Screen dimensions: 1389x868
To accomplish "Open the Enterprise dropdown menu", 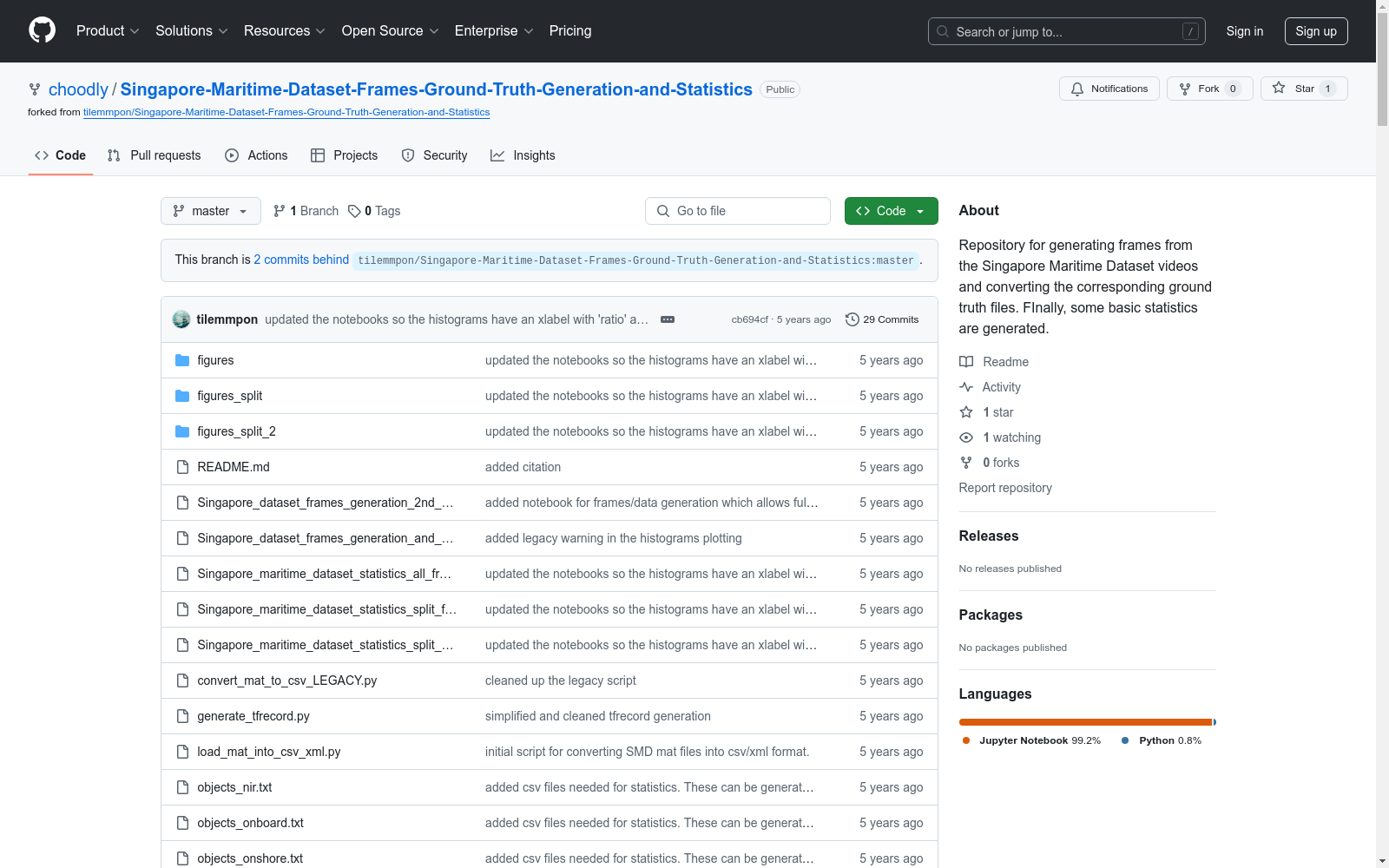I will click(494, 30).
